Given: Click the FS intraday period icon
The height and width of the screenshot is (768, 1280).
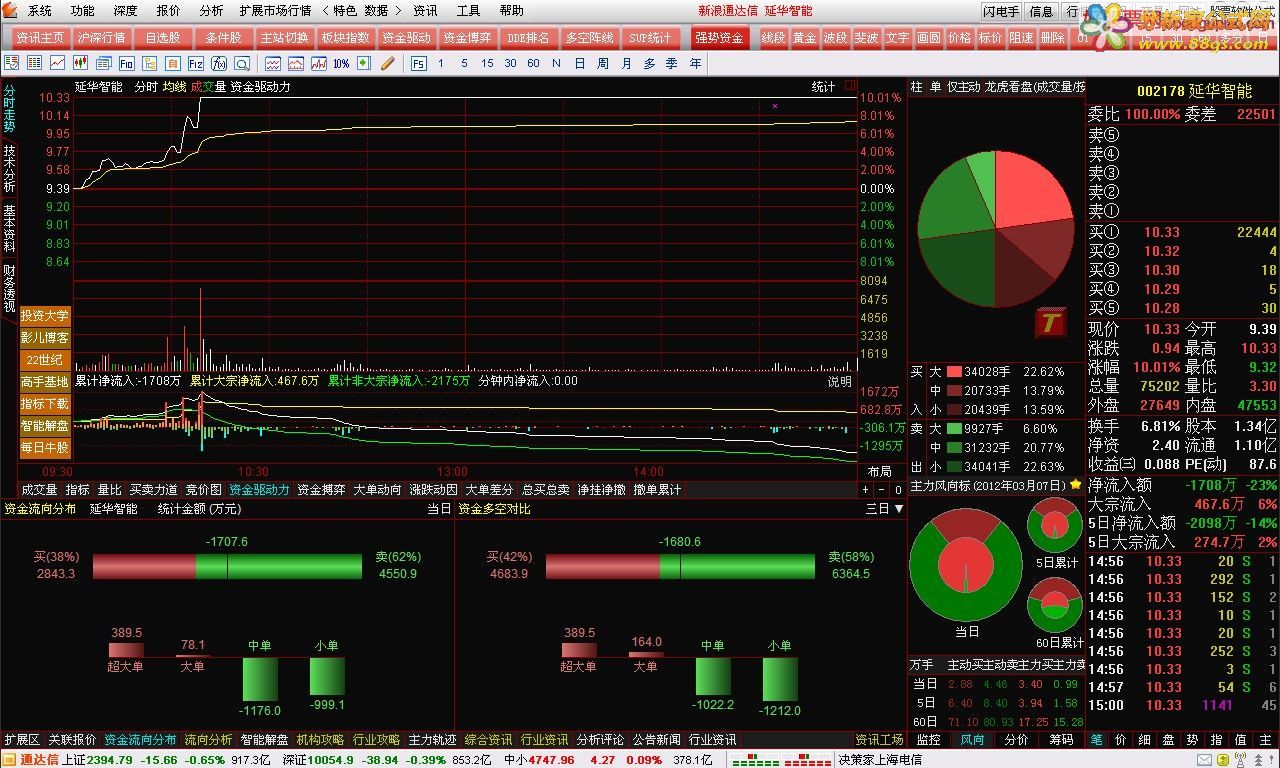Looking at the screenshot, I should 418,63.
